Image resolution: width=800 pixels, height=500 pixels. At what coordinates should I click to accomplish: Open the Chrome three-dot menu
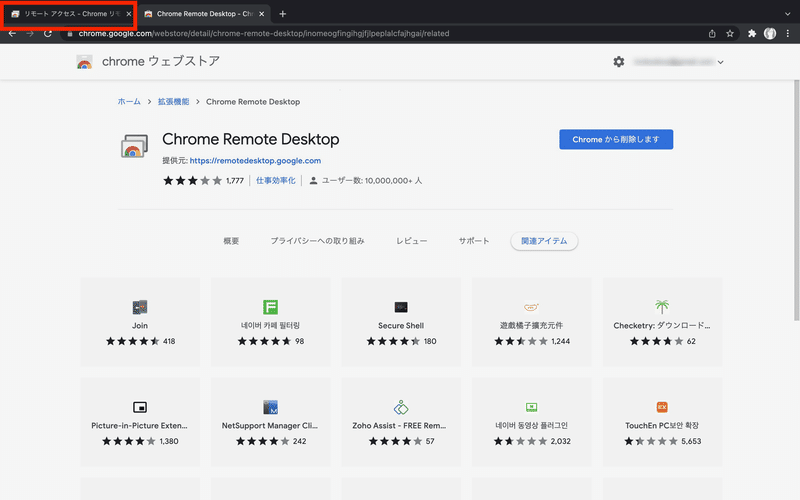[x=788, y=34]
